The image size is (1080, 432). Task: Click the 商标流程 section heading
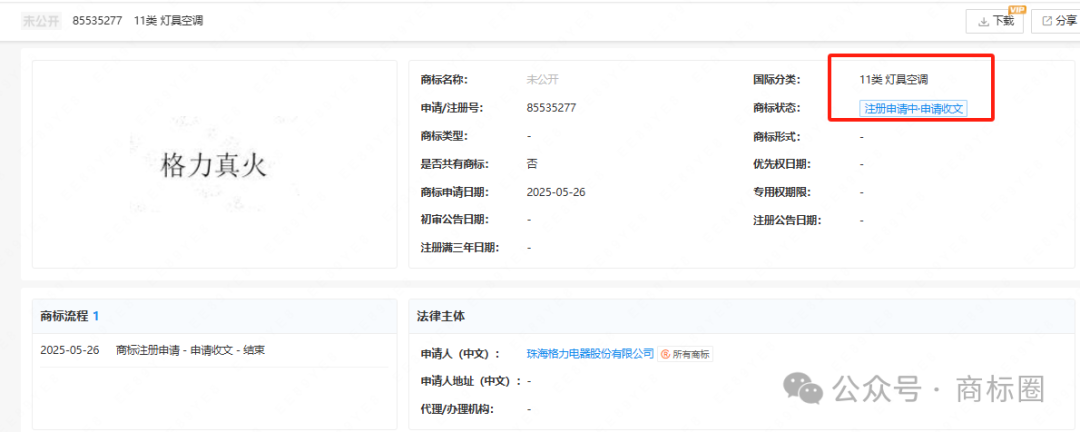click(x=64, y=316)
